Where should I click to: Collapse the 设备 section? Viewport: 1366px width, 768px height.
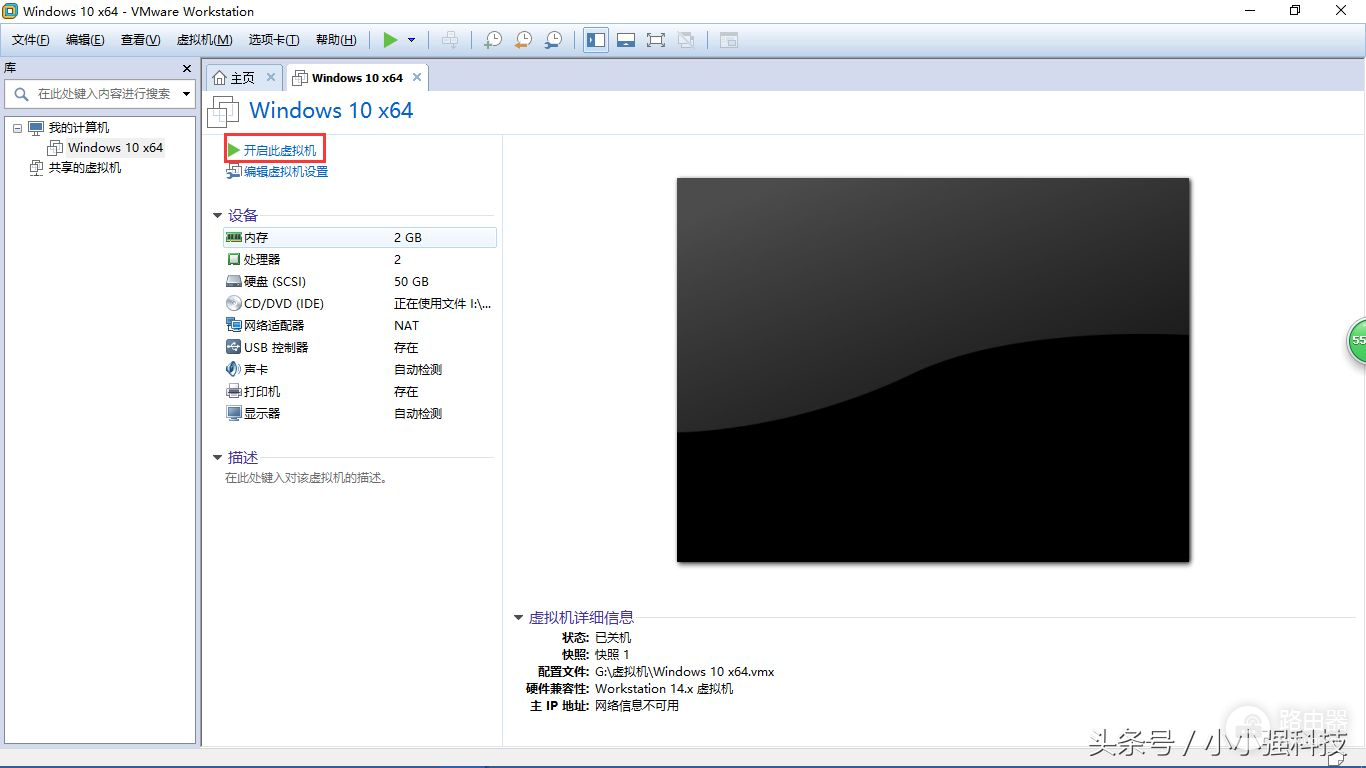[x=217, y=215]
